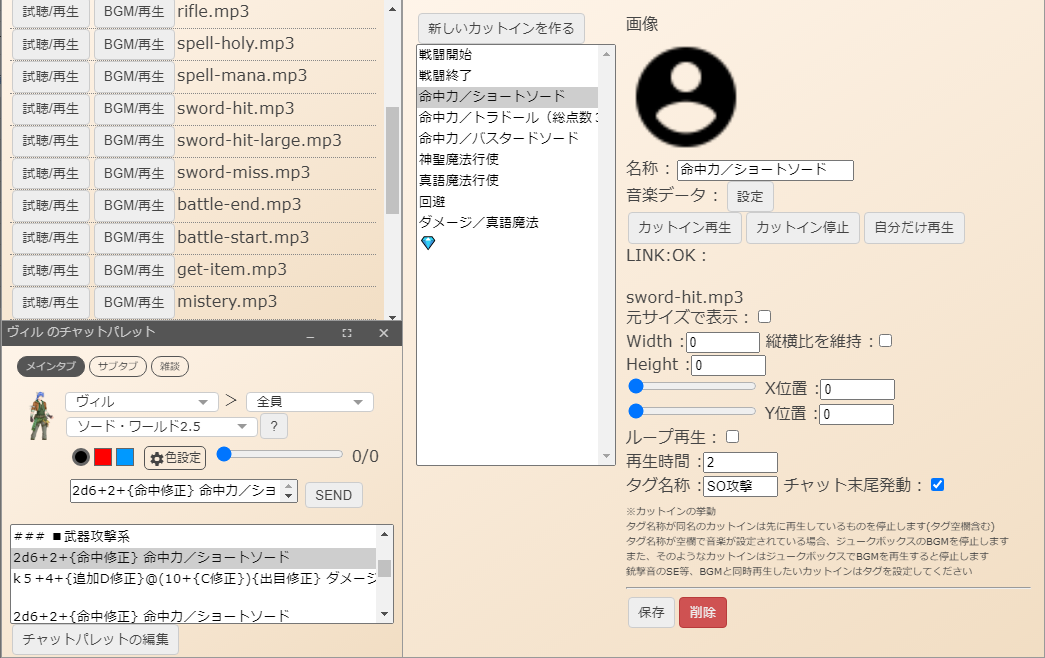This screenshot has height=658, width=1045.
Task: Minimize the chat palette window
Action: (311, 333)
